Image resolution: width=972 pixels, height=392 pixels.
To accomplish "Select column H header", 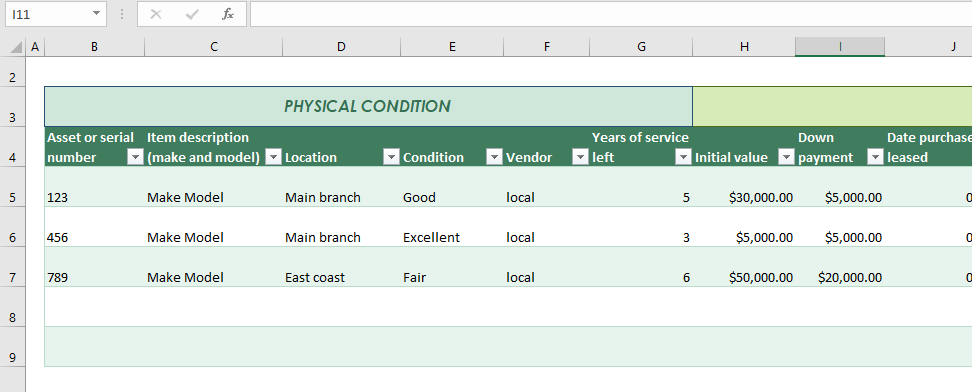I will point(744,47).
